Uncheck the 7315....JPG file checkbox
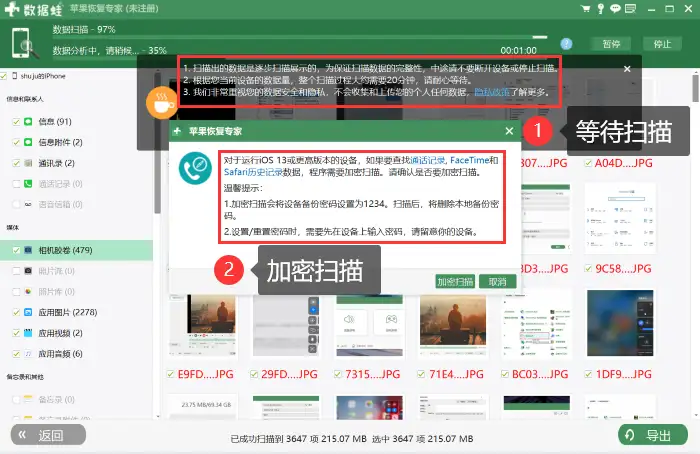700x454 pixels. (x=338, y=374)
